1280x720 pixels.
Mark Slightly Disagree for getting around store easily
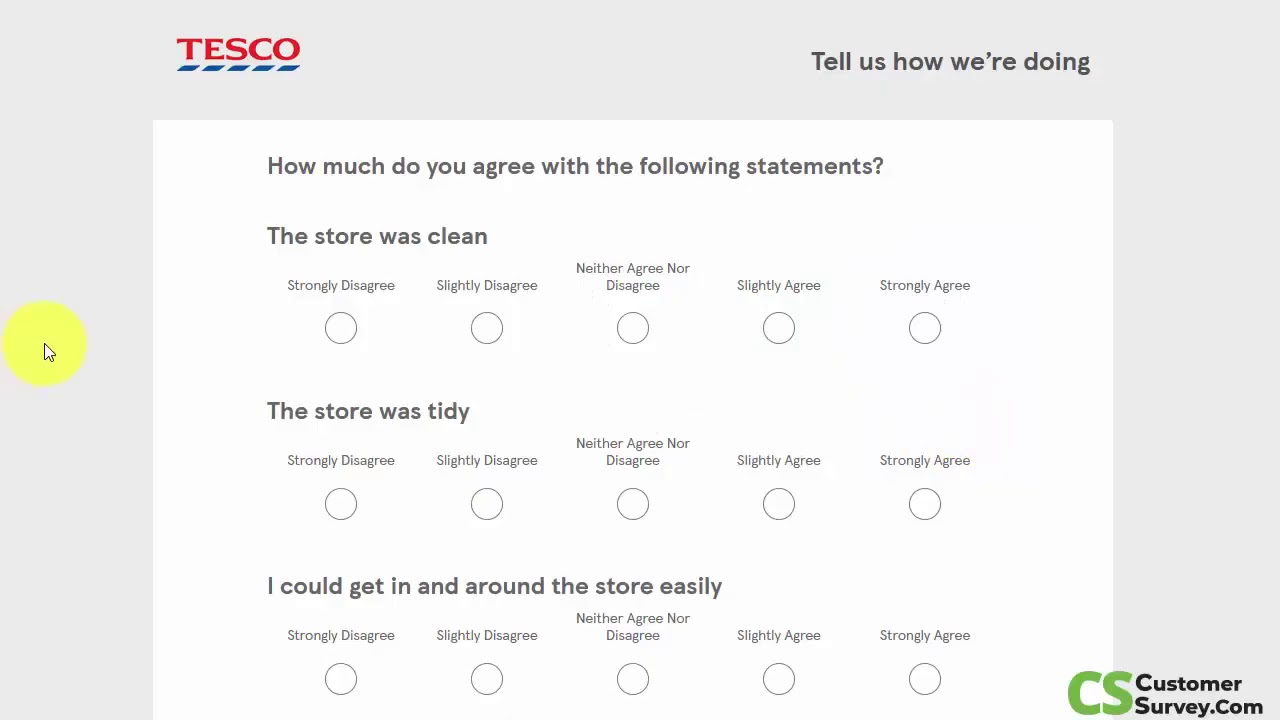487,679
